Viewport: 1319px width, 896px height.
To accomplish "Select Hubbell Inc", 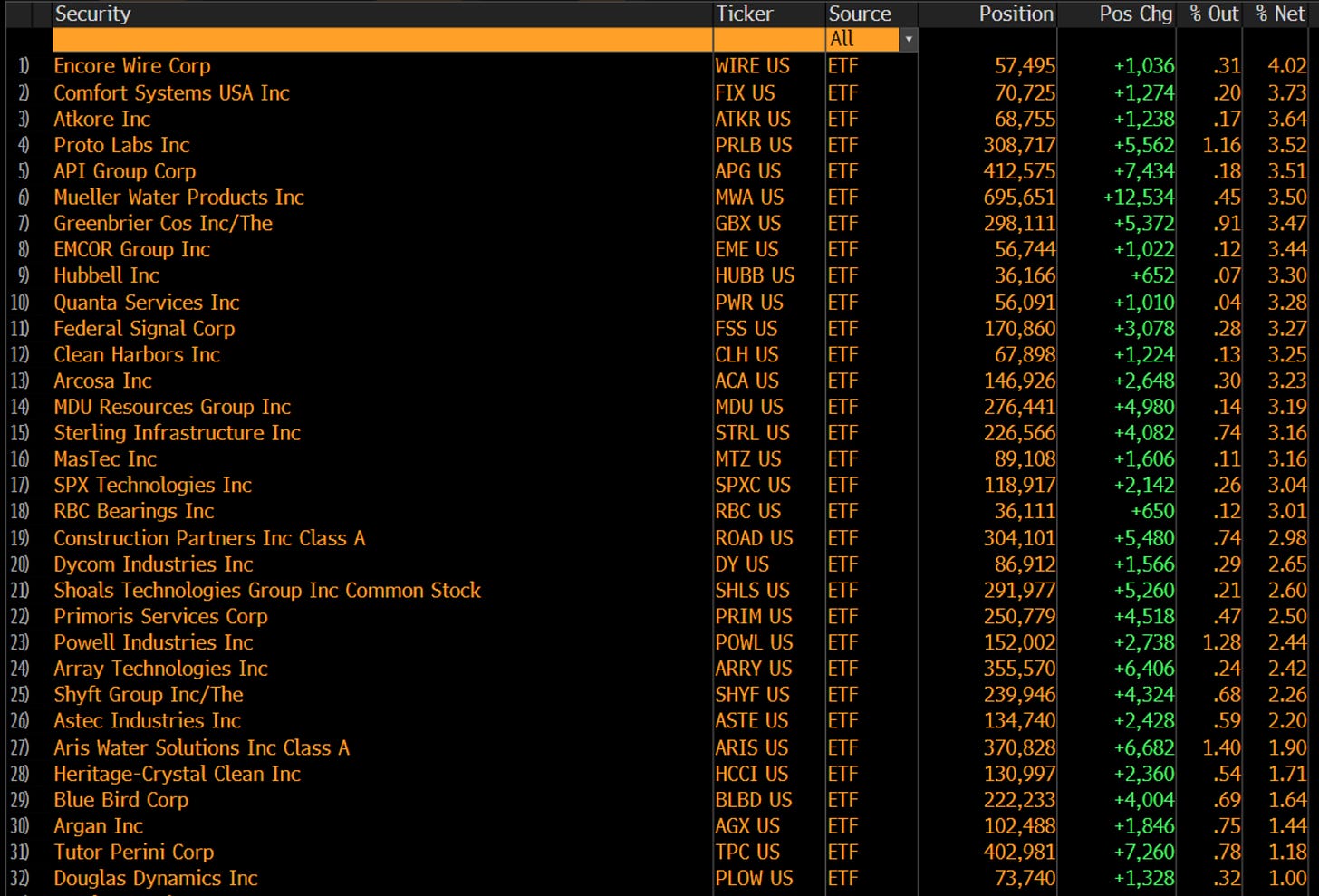I will coord(106,275).
